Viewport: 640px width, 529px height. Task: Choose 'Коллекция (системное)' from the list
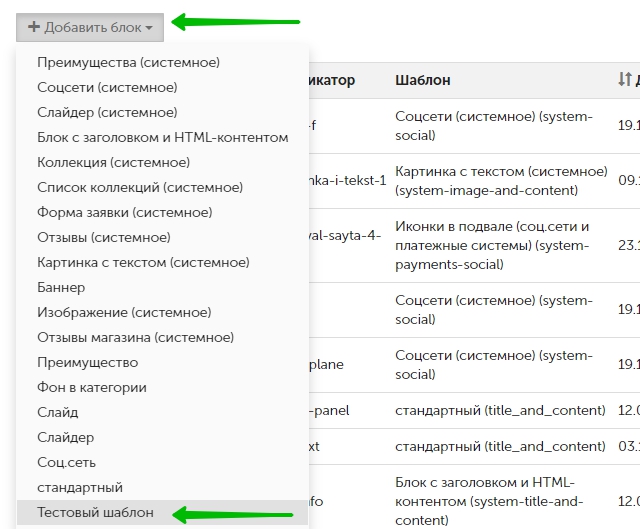point(113,162)
